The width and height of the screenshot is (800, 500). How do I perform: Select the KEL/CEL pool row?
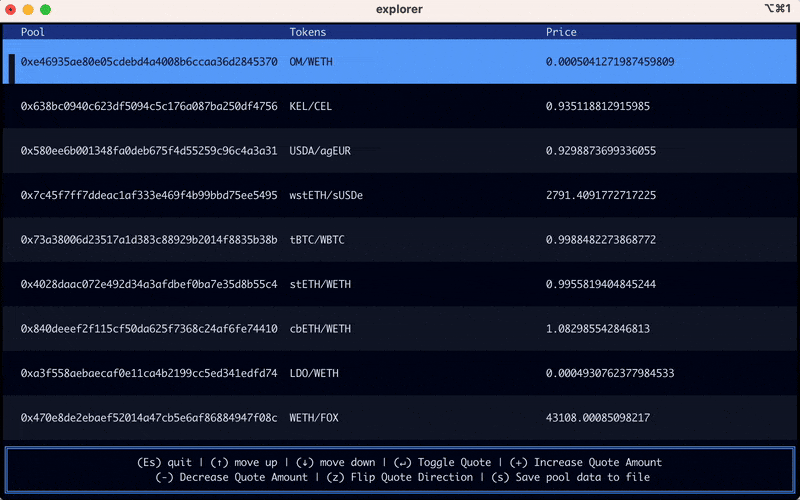click(x=400, y=106)
